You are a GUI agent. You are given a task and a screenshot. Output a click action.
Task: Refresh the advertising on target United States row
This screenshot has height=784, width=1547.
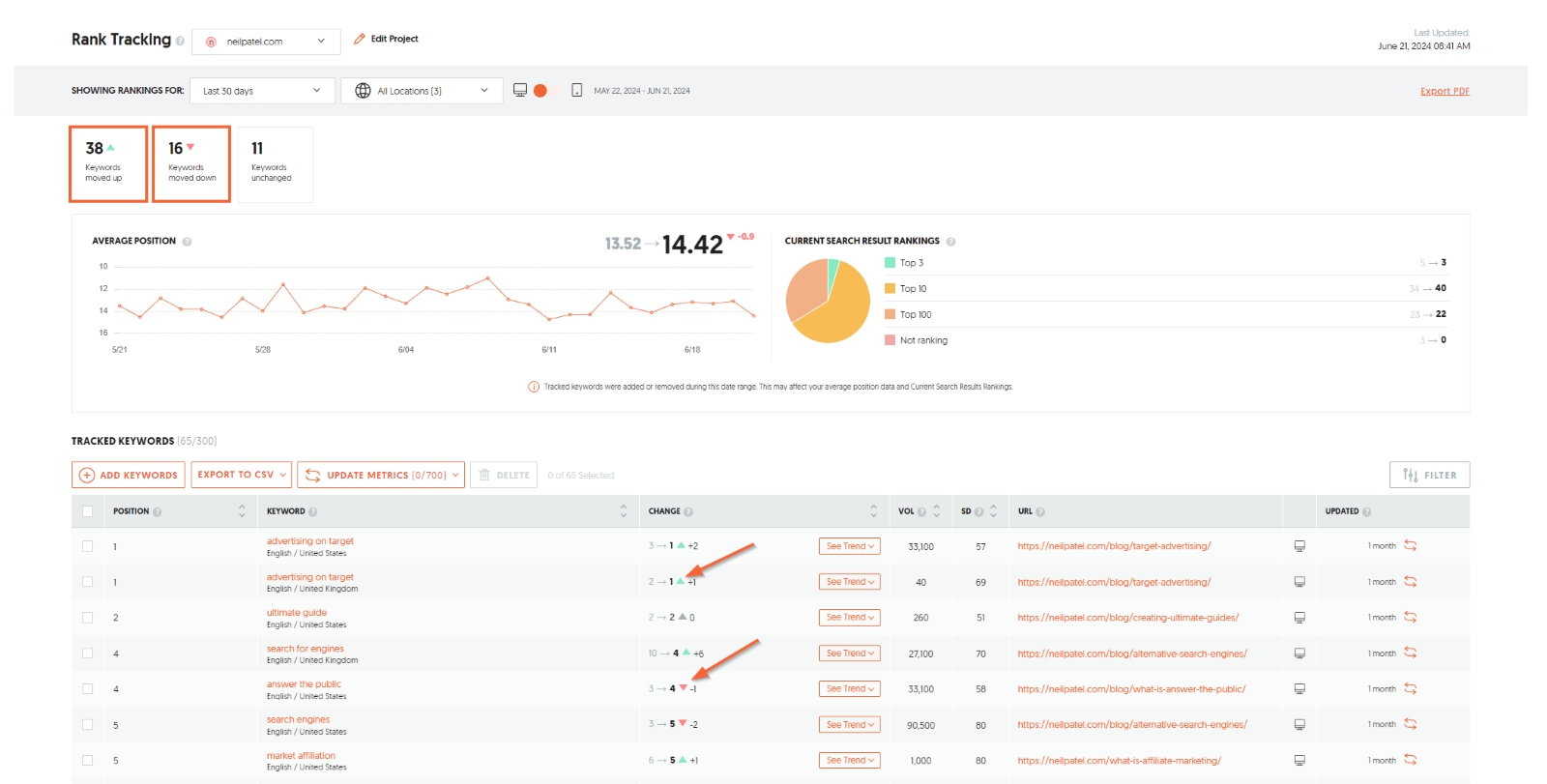(1411, 545)
